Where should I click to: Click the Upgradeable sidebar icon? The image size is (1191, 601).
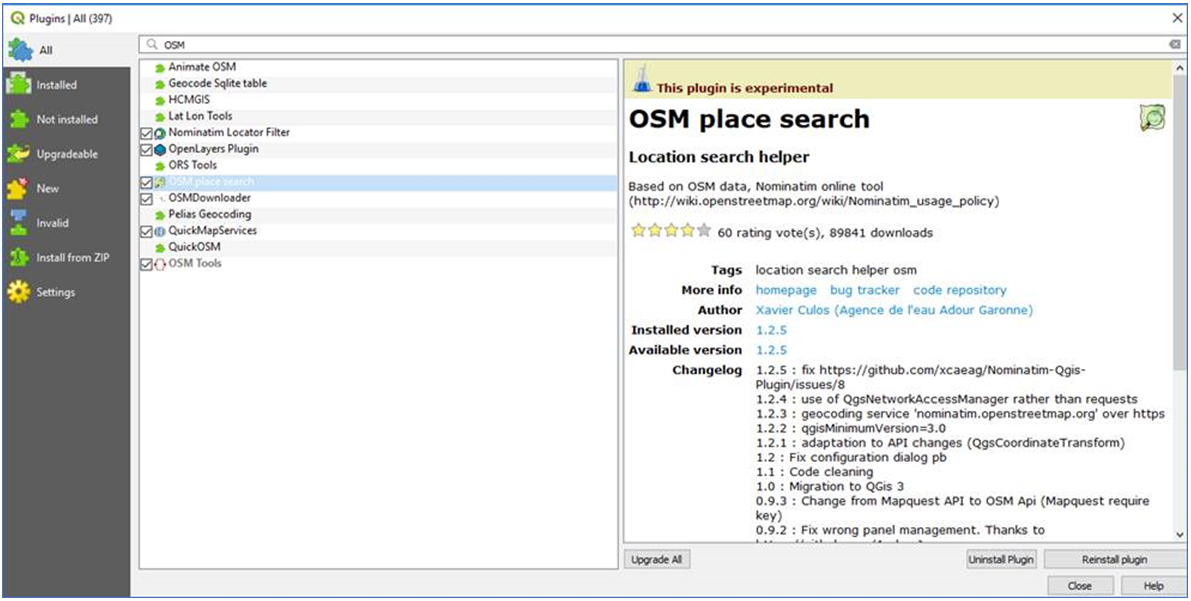[x=20, y=154]
